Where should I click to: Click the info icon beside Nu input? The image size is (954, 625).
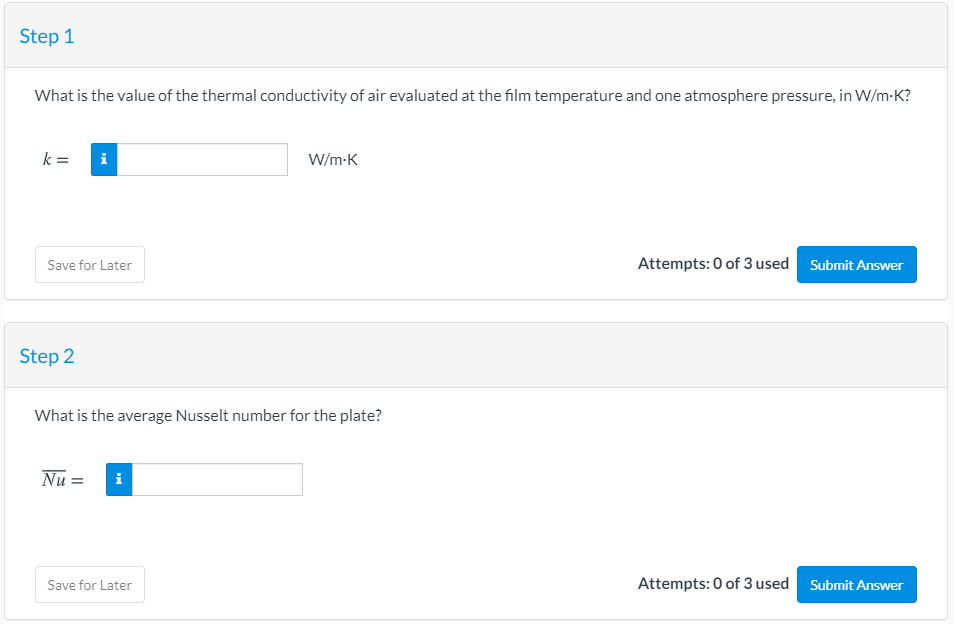[x=119, y=480]
